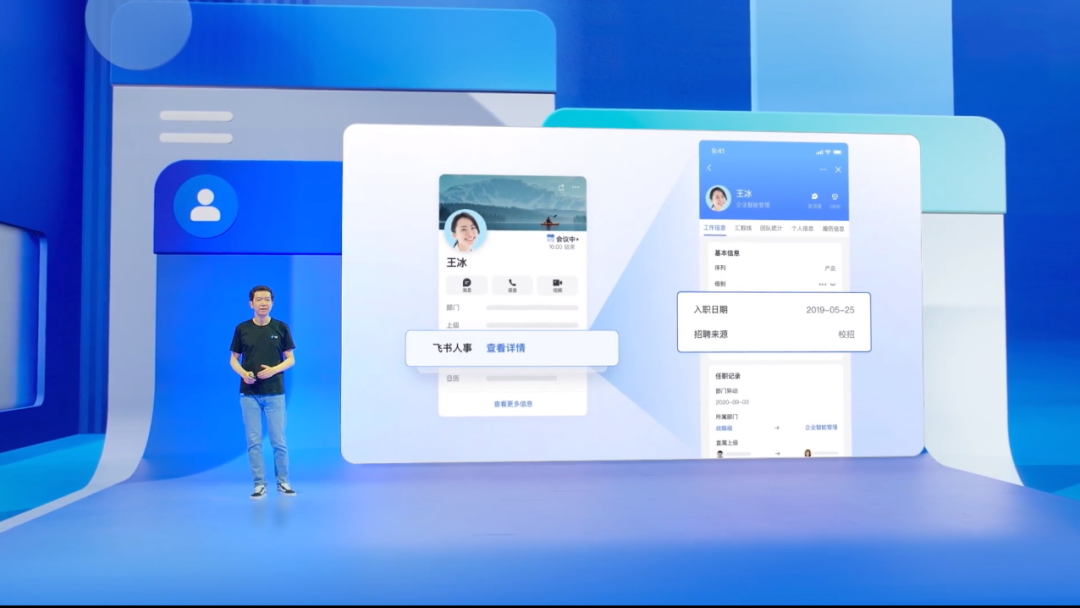1080x608 pixels.
Task: Tap the share icon on profile card cover
Action: (x=561, y=187)
